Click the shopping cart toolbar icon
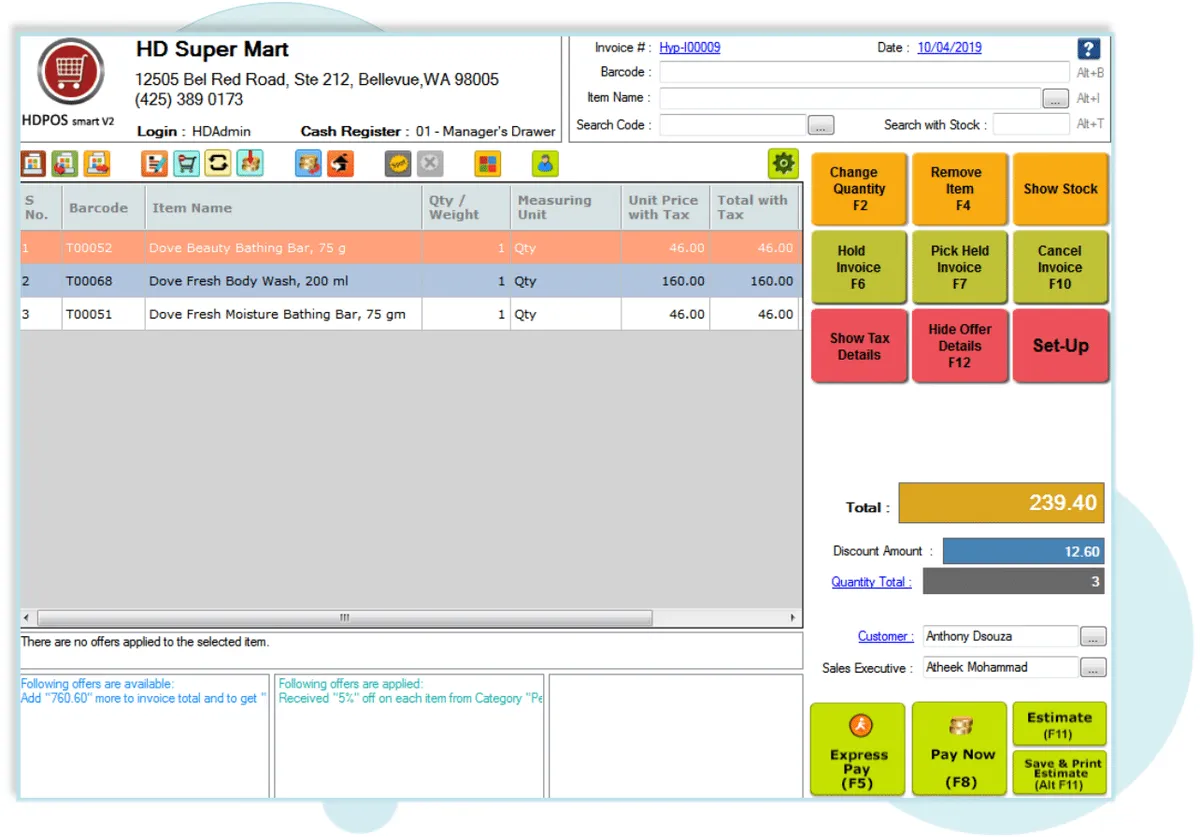 coord(186,163)
